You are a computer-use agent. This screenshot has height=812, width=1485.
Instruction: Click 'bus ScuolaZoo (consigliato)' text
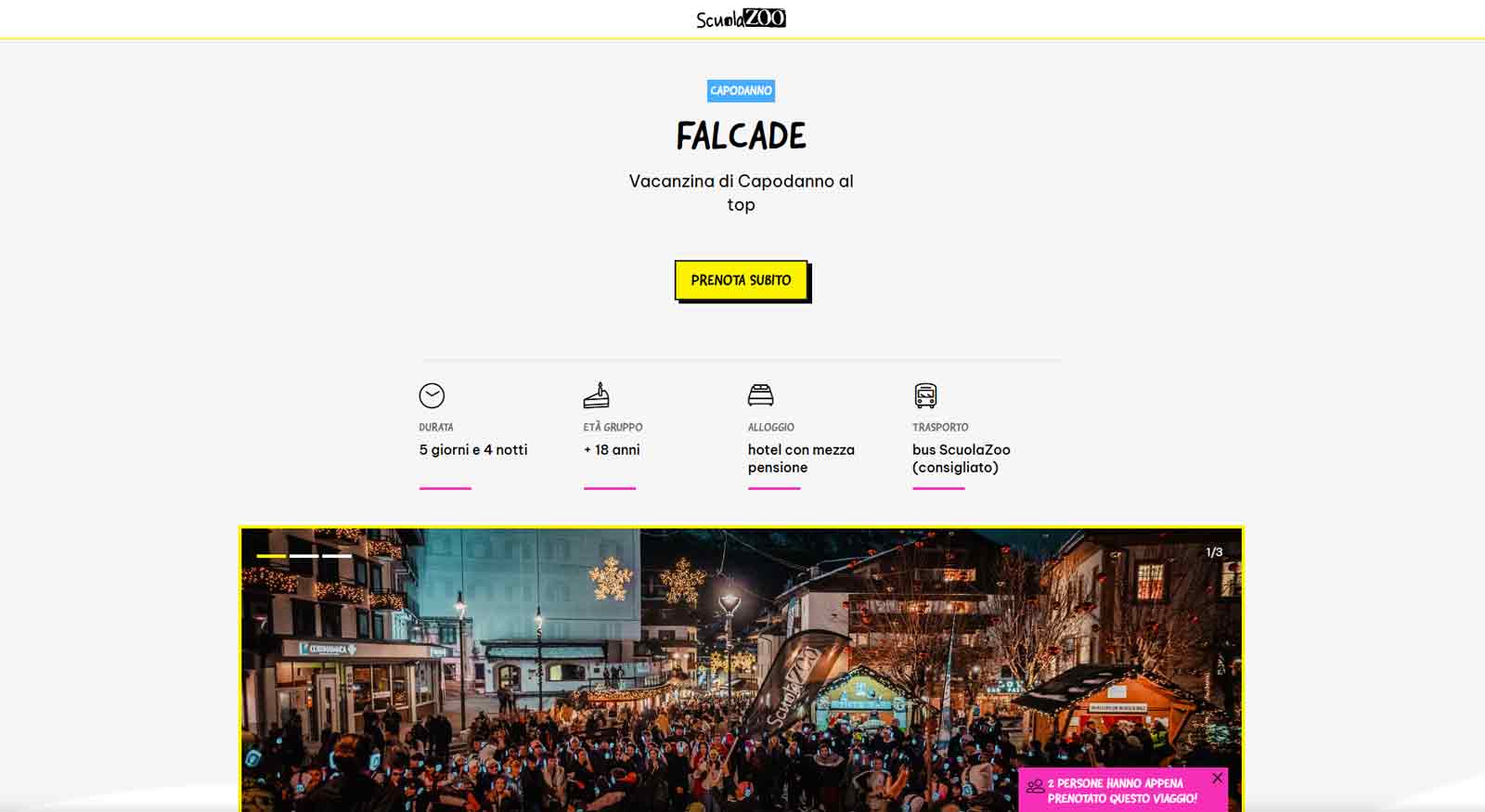(x=961, y=458)
